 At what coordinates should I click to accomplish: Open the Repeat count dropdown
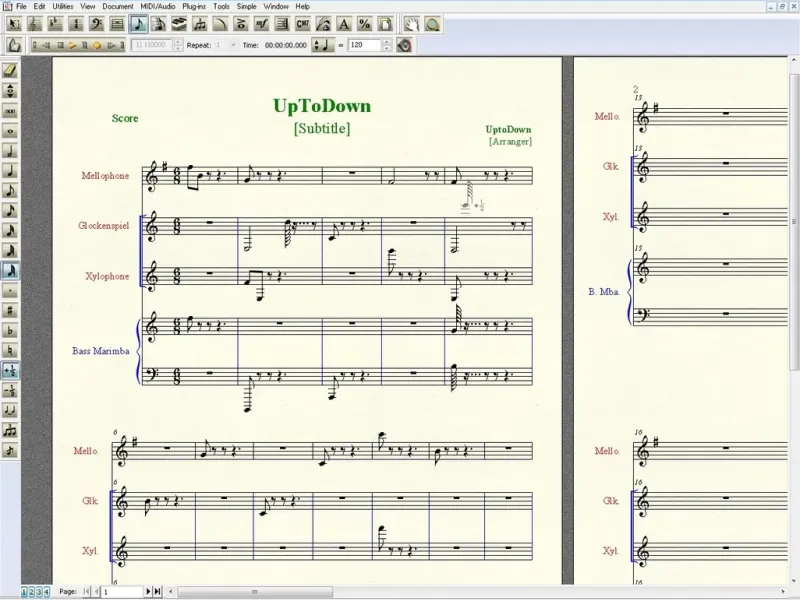pos(233,45)
